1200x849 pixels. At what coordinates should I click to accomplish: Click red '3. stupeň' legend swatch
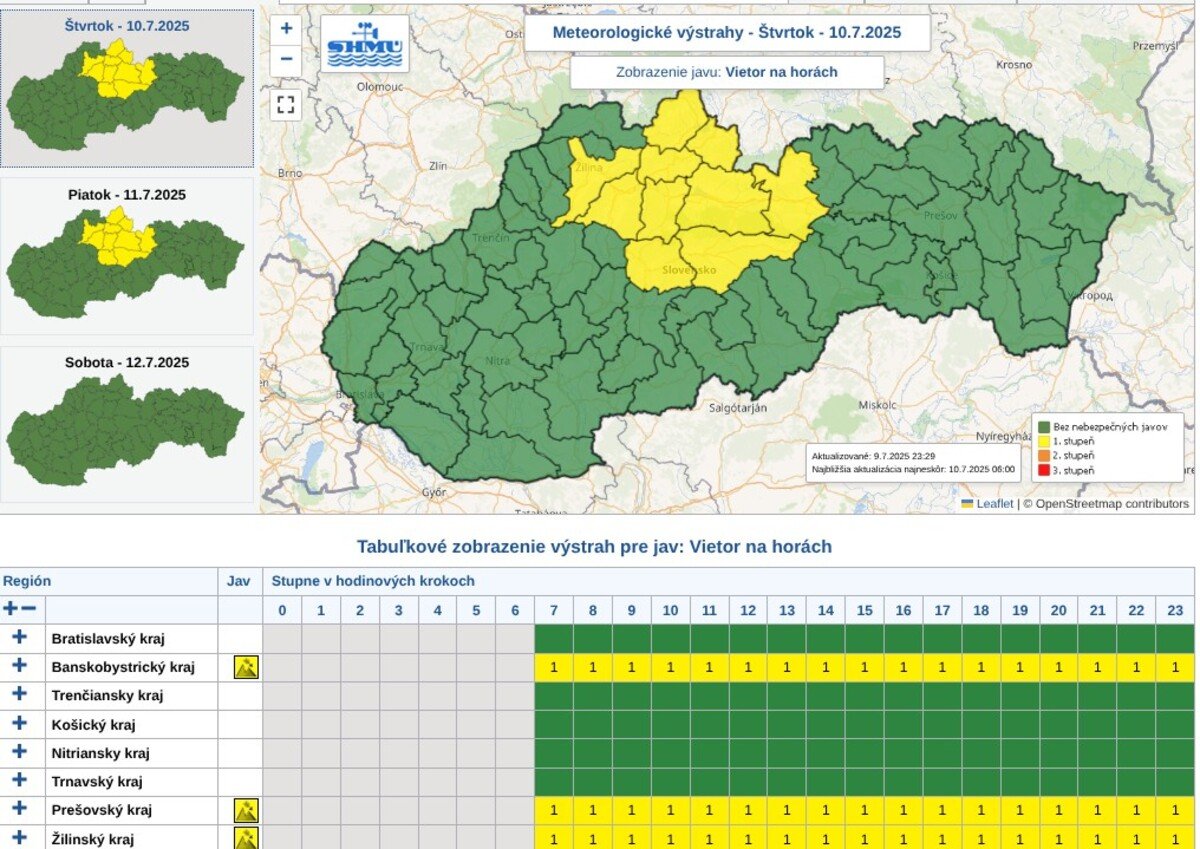[1044, 470]
